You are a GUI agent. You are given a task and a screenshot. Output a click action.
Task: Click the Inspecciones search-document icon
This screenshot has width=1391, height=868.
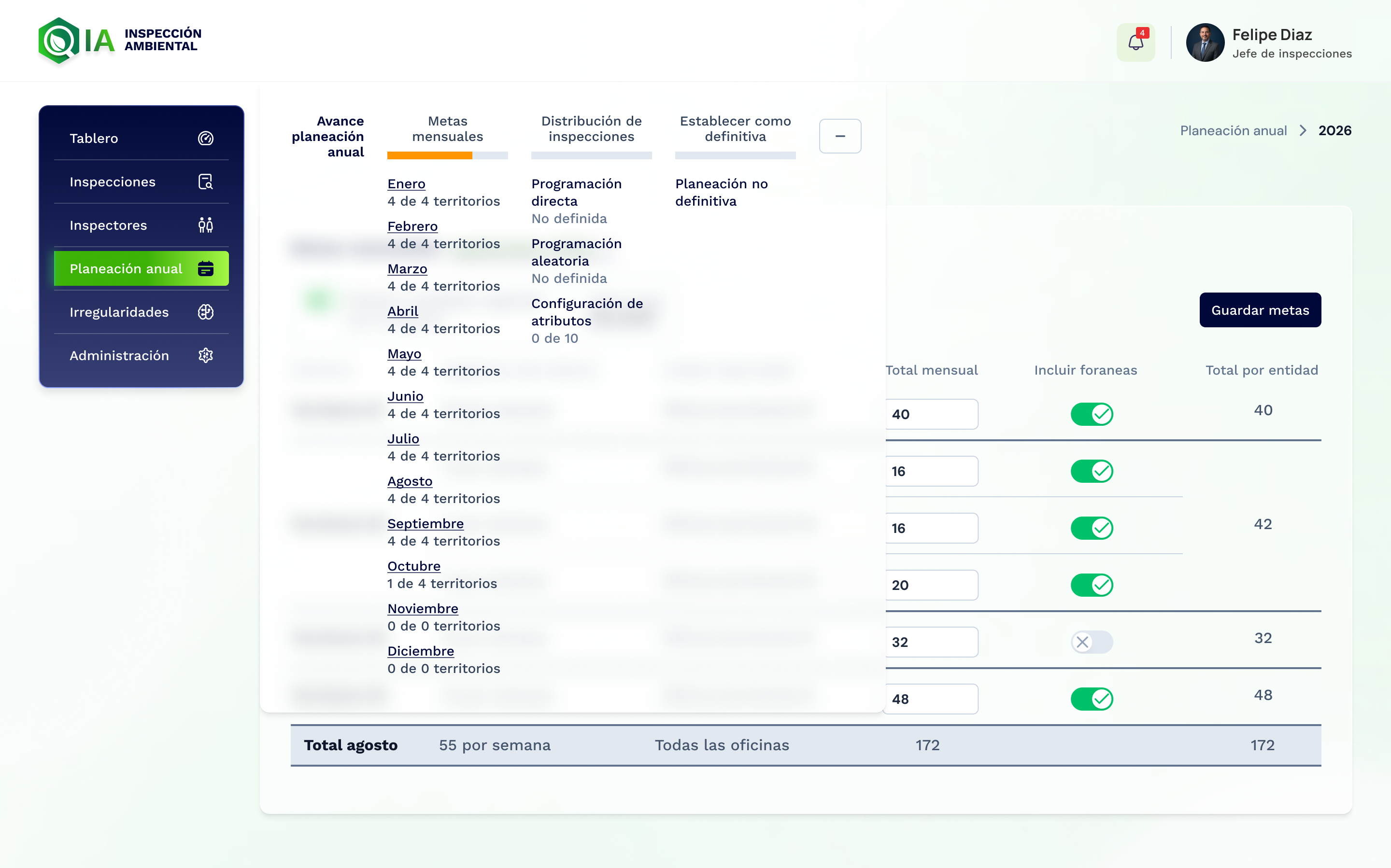(206, 182)
